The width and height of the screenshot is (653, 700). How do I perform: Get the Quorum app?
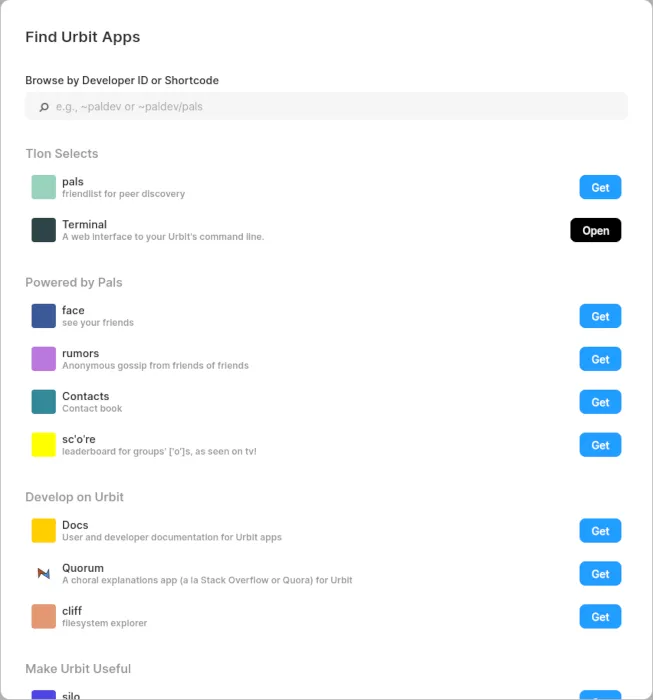(x=600, y=574)
